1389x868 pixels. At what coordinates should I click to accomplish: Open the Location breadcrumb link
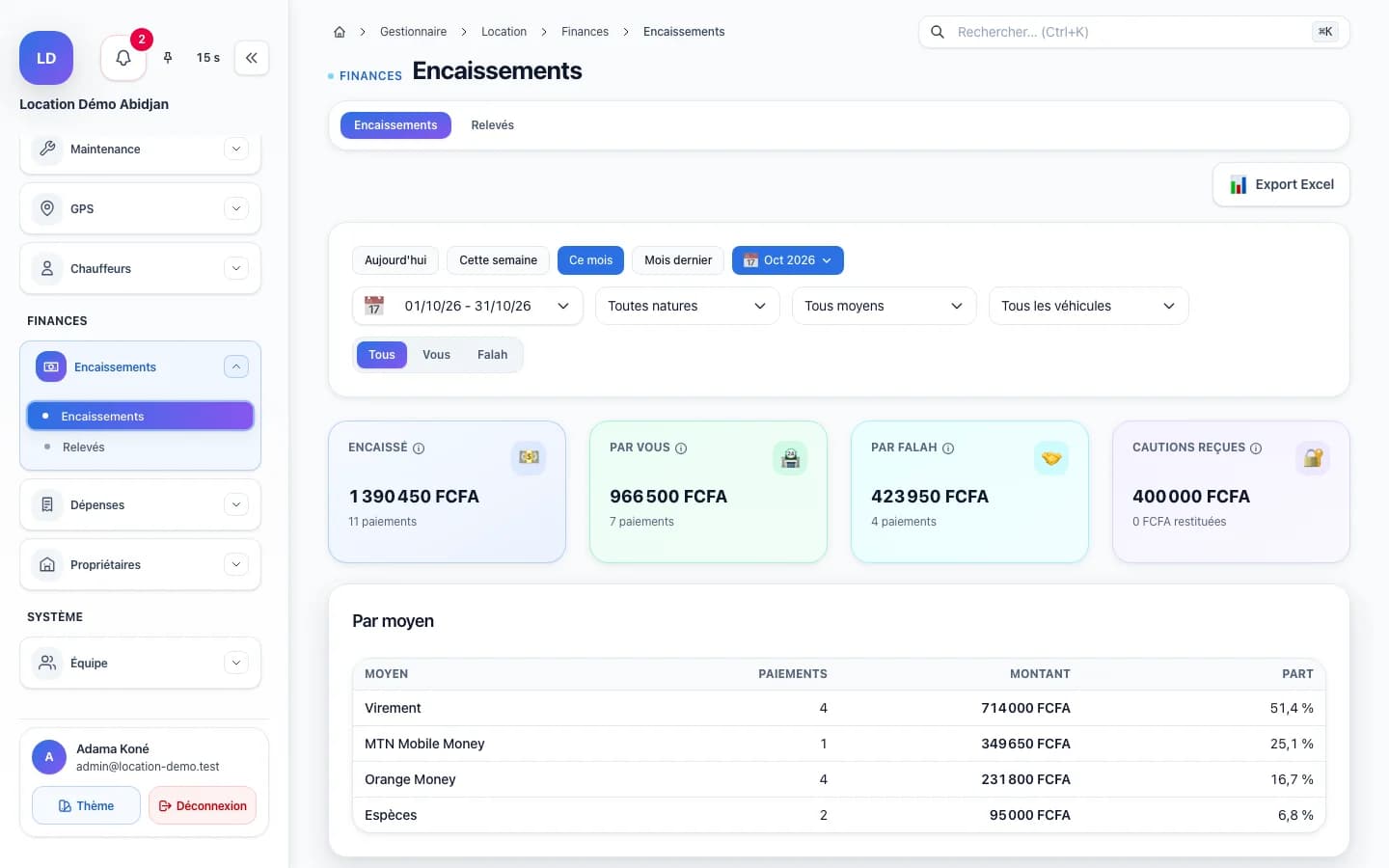[x=504, y=32]
